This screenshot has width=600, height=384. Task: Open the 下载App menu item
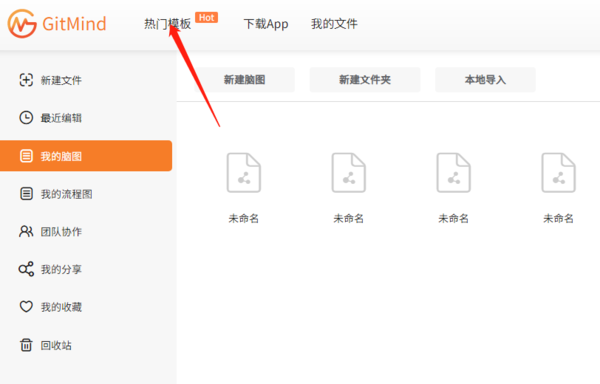266,24
